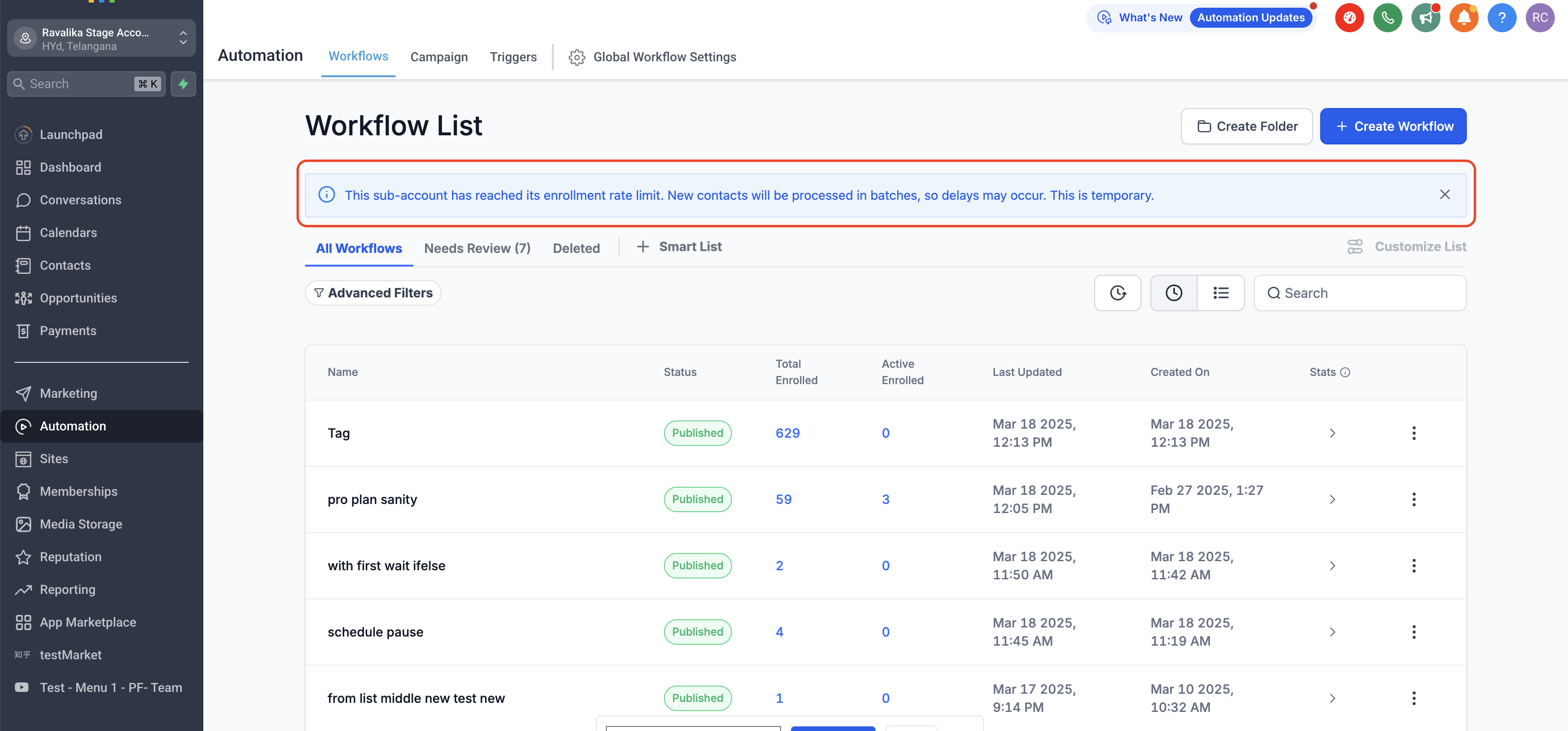The height and width of the screenshot is (731, 1568).
Task: Click the stats info icon in header
Action: (1345, 372)
